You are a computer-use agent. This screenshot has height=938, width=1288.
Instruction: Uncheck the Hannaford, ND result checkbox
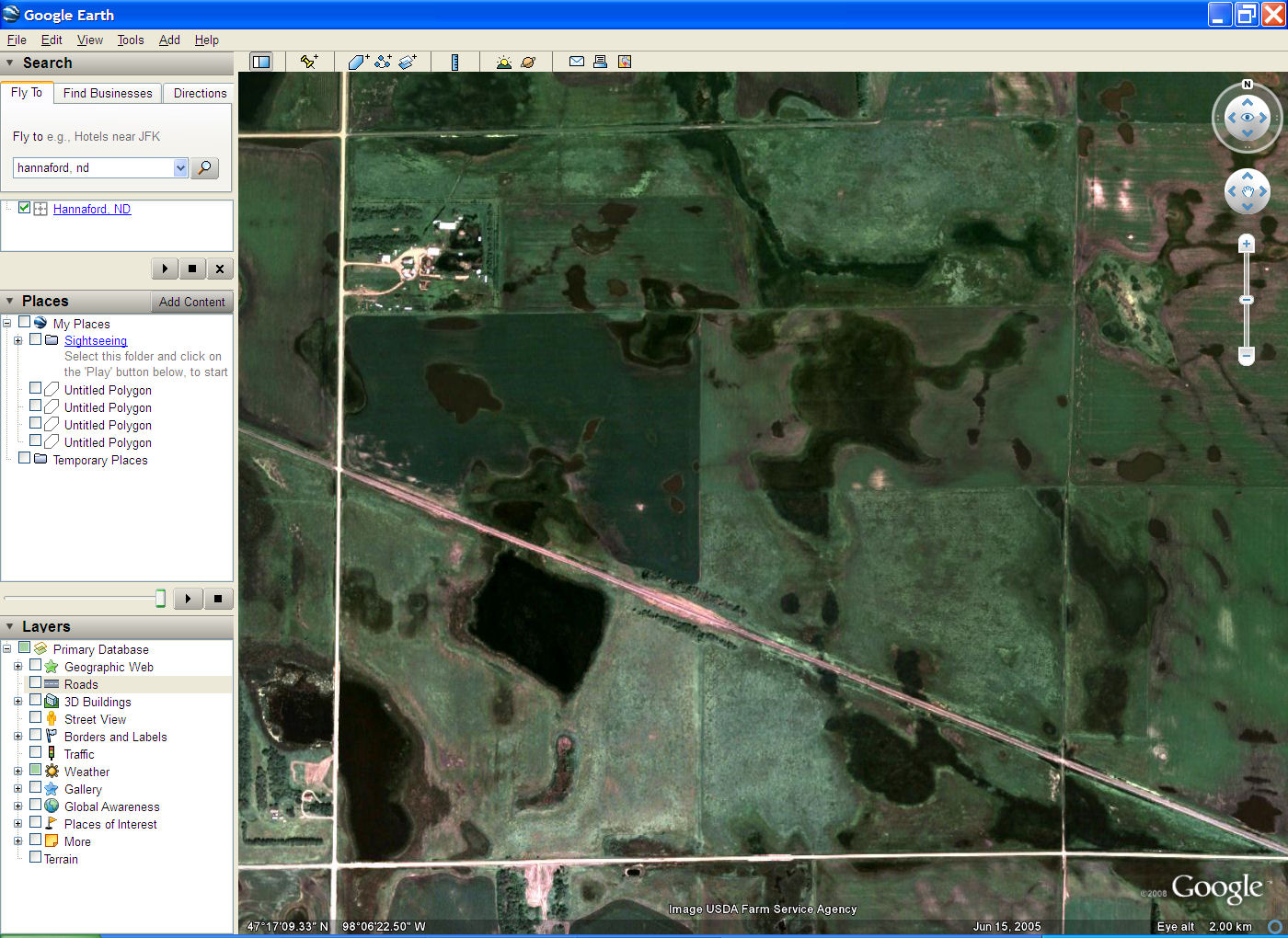(x=25, y=208)
